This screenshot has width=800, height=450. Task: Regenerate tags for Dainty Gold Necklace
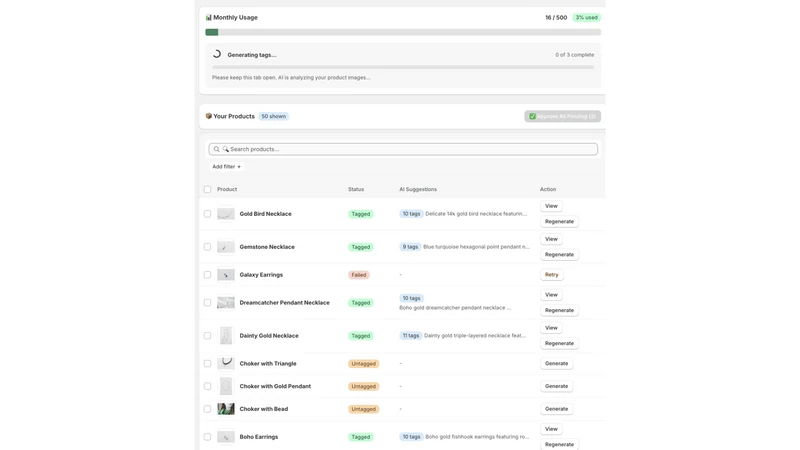[x=559, y=343]
